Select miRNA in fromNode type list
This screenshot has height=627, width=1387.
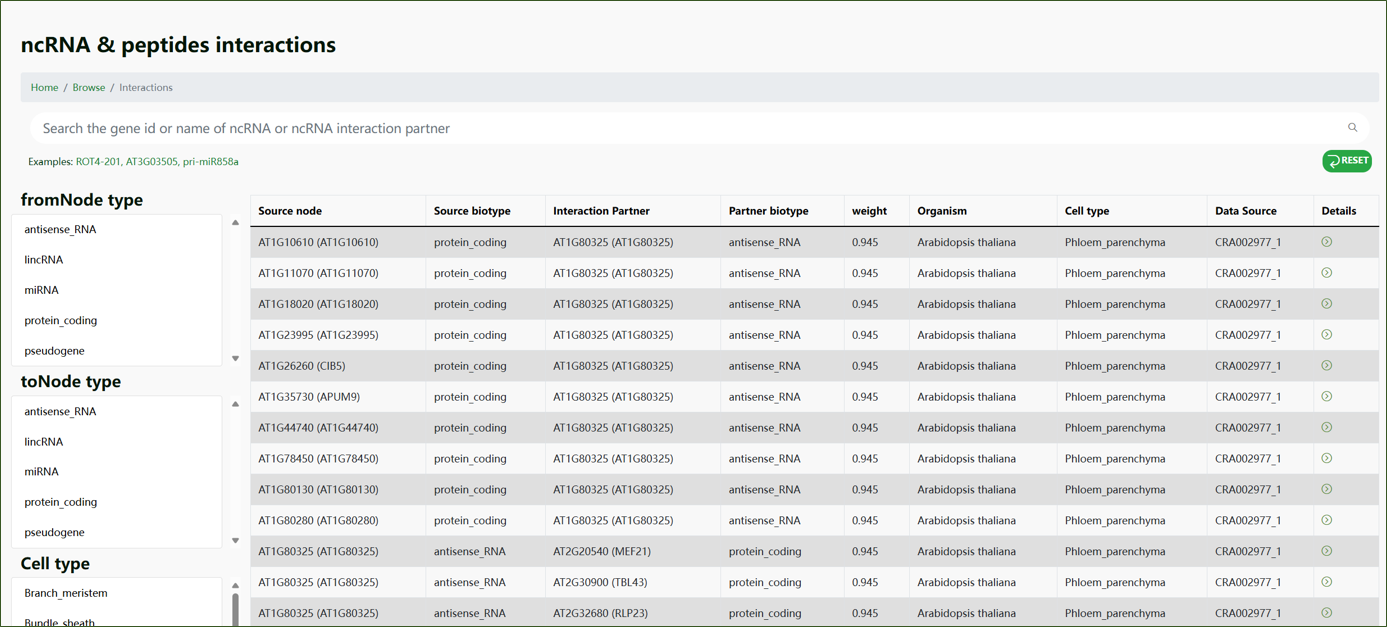42,290
